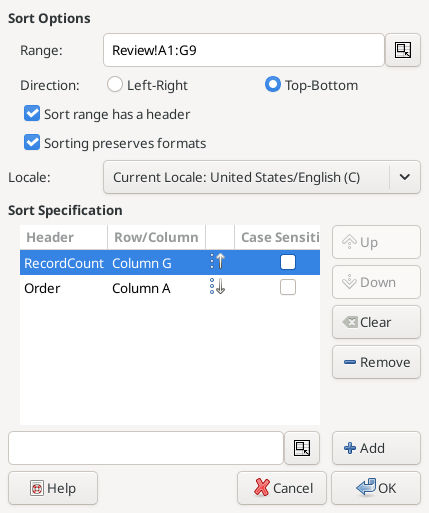Click the Header column heading
Viewport: 429px width, 513px height.
click(64, 237)
